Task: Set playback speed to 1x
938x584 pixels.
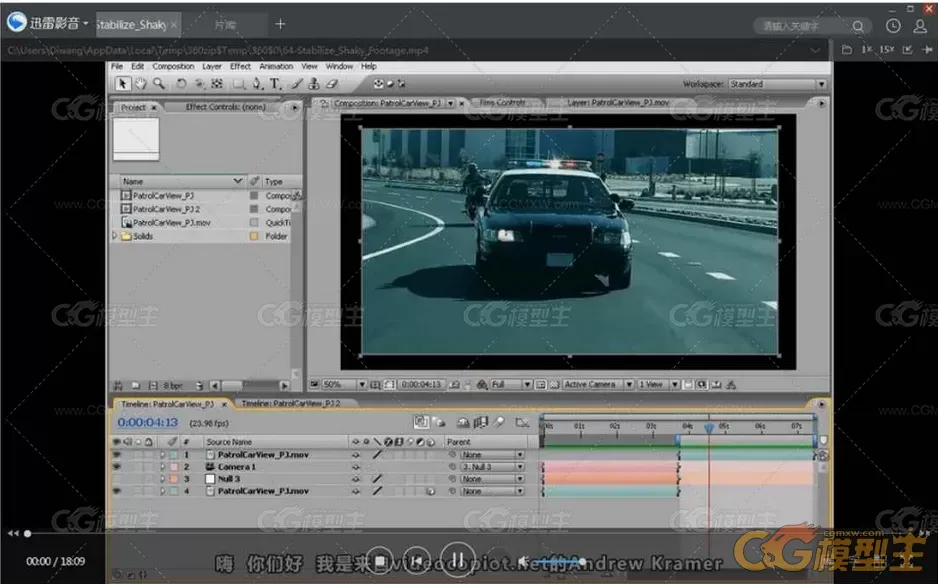Action: click(x=867, y=50)
